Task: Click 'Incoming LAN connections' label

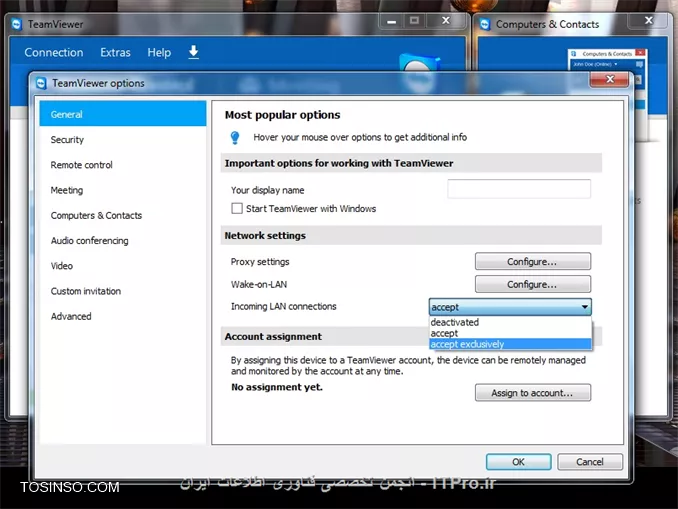Action: click(283, 307)
